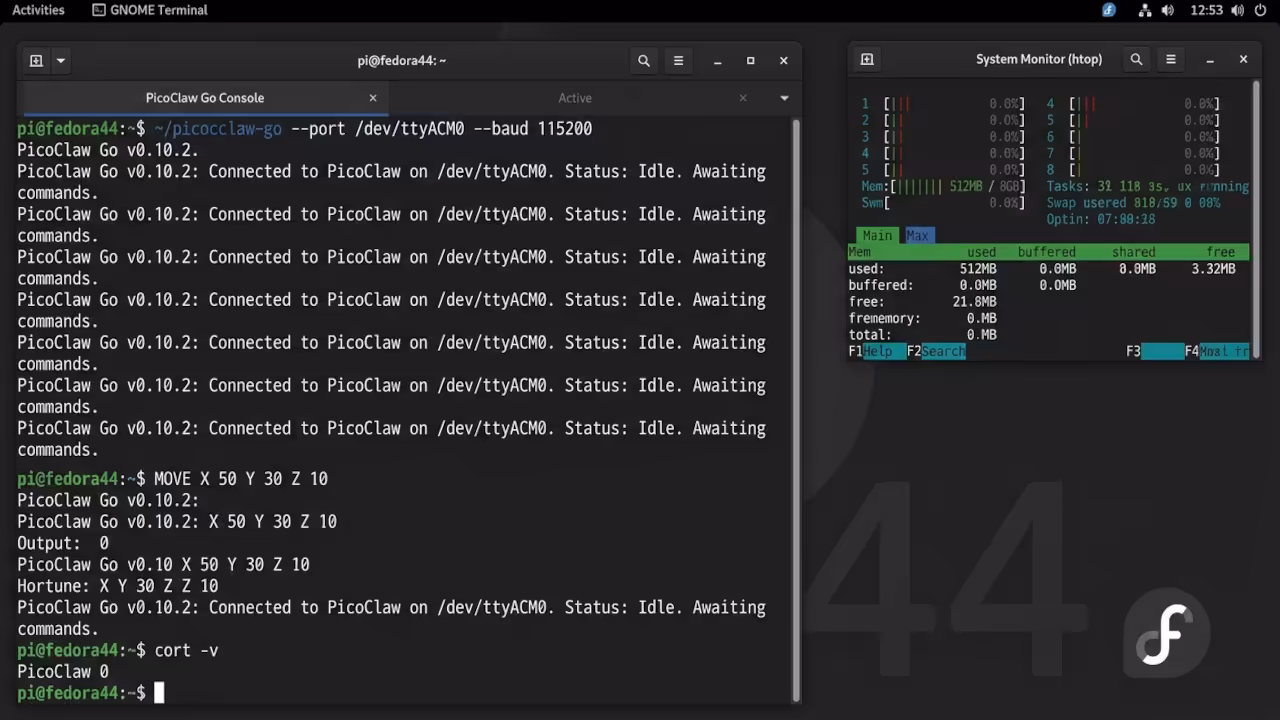Click the 'PicoClaw 0' output line

click(63, 672)
